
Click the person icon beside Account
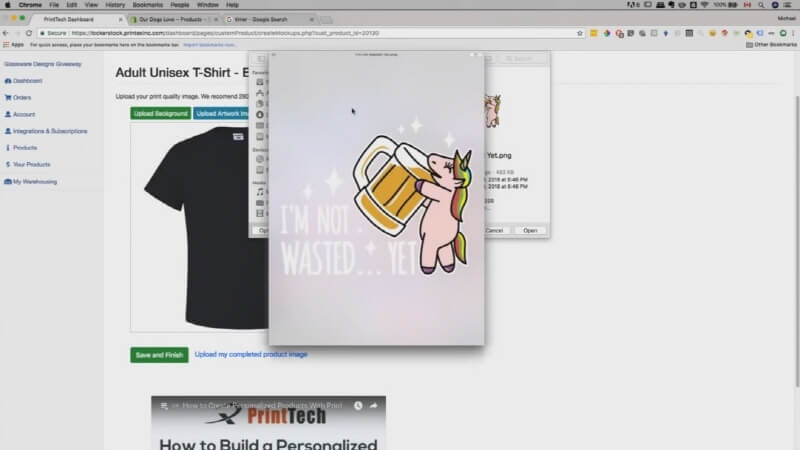pos(8,114)
